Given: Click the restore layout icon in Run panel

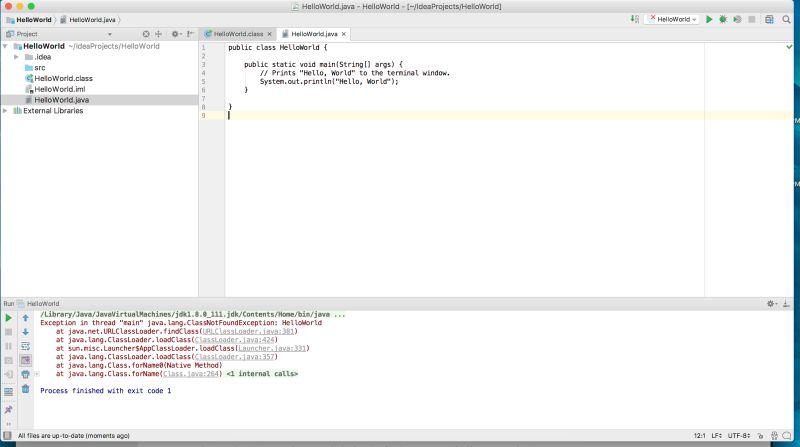Looking at the screenshot, I should tap(8, 392).
